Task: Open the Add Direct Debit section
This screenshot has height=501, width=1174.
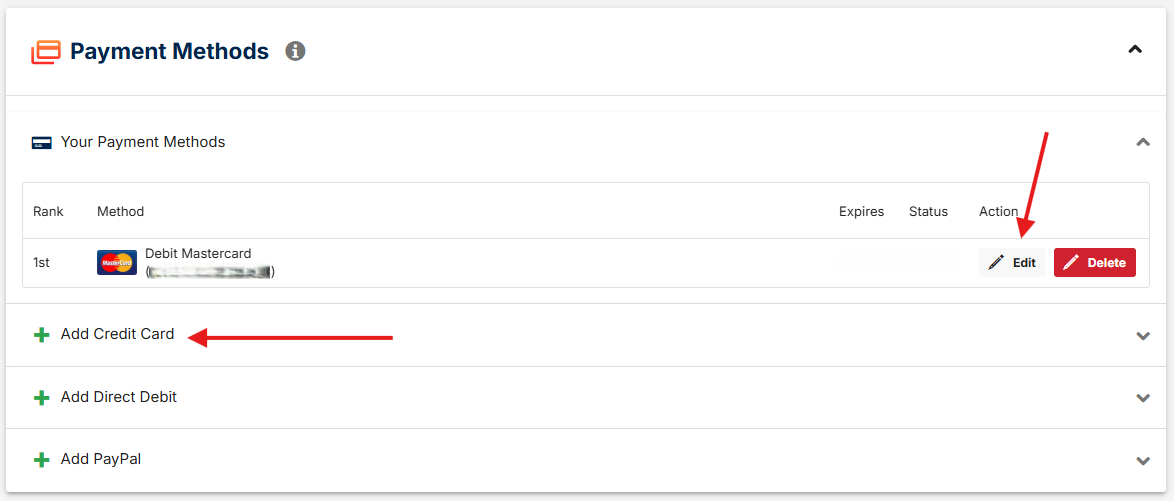Action: (x=587, y=398)
